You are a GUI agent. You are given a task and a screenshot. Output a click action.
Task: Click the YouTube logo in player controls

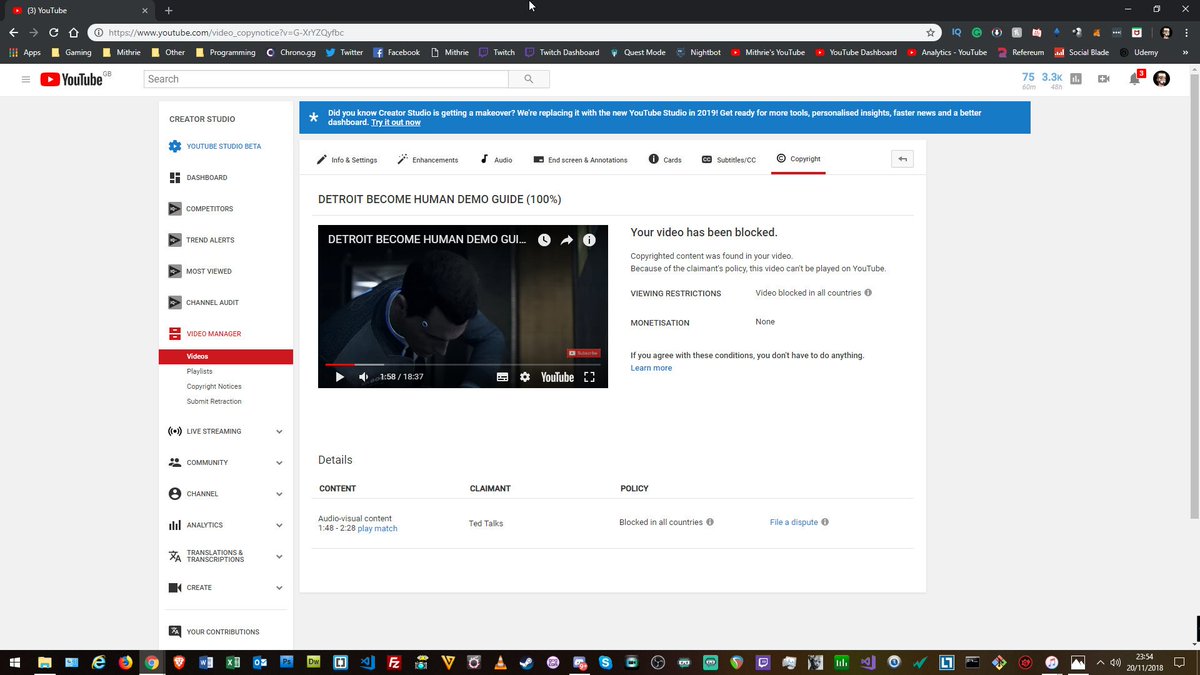[x=557, y=377]
